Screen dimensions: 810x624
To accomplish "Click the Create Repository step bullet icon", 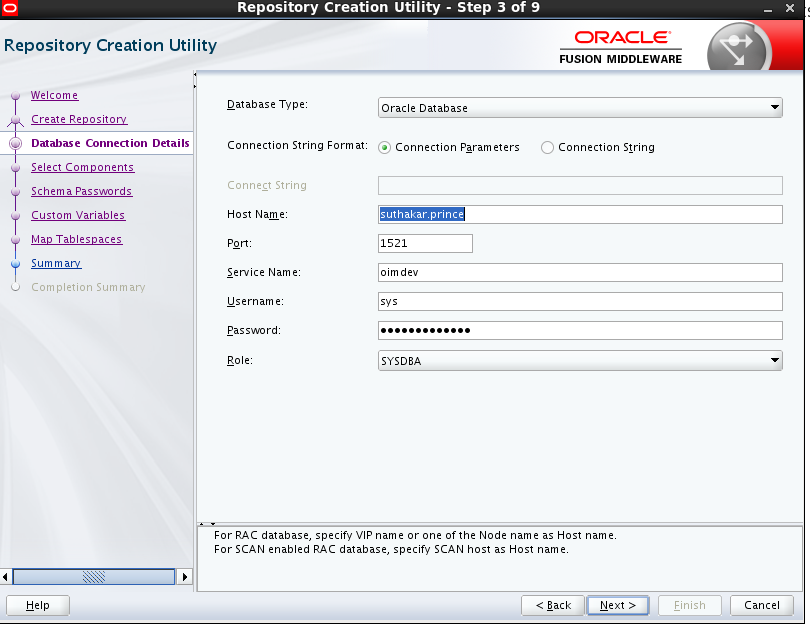I will pyautogui.click(x=15, y=120).
